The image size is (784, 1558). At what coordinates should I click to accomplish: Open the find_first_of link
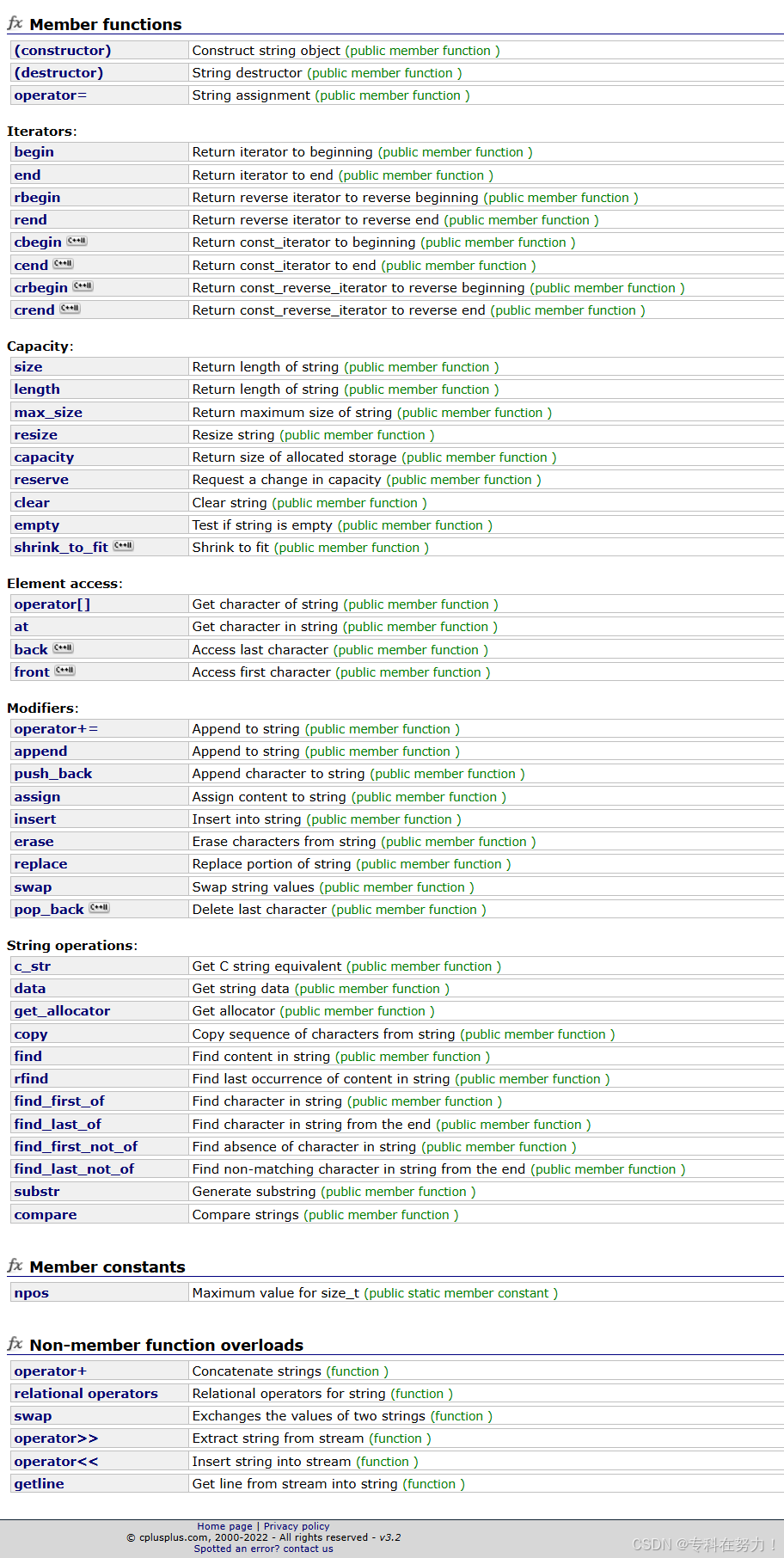click(59, 1101)
